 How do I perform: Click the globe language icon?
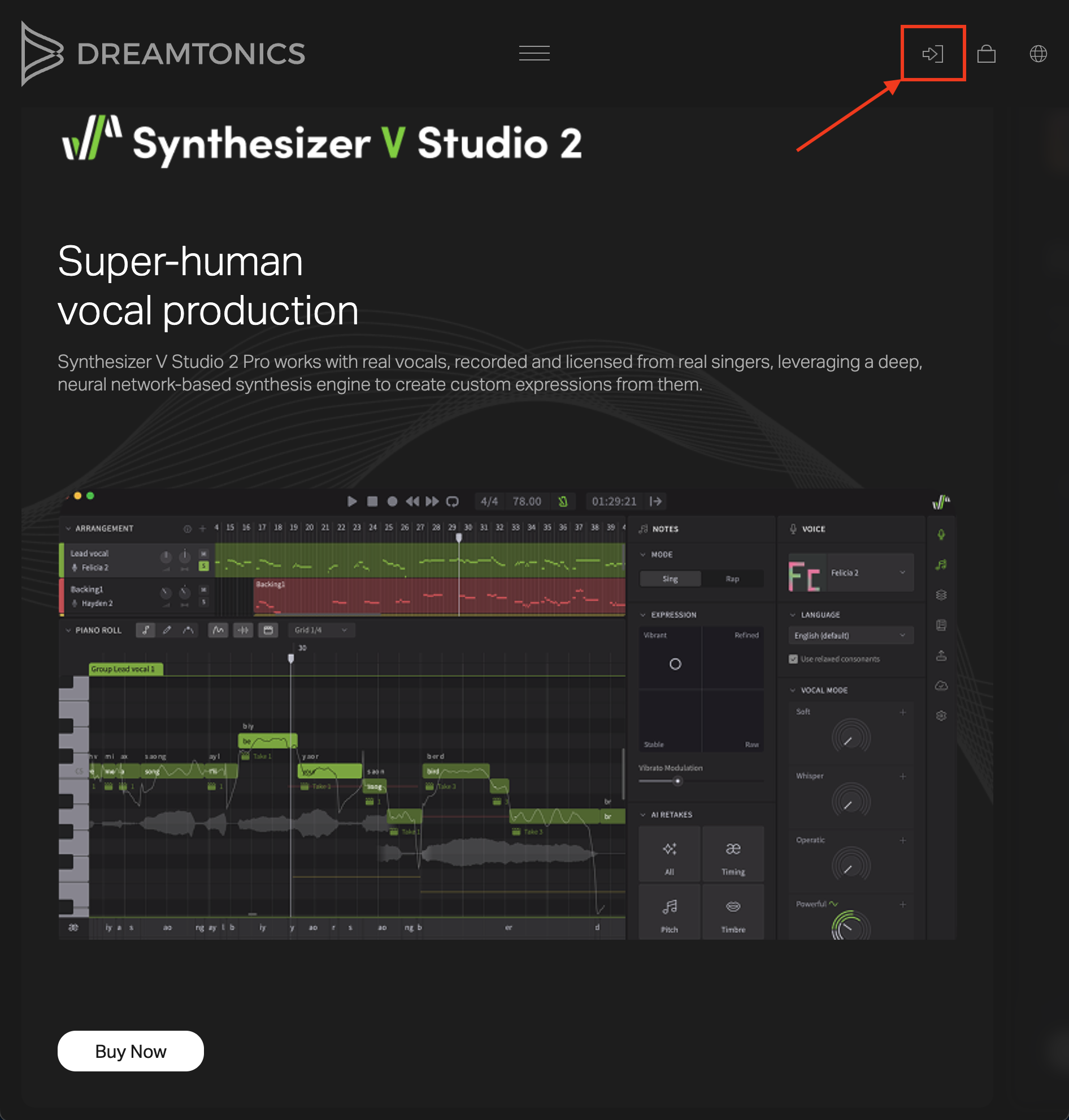(1038, 54)
